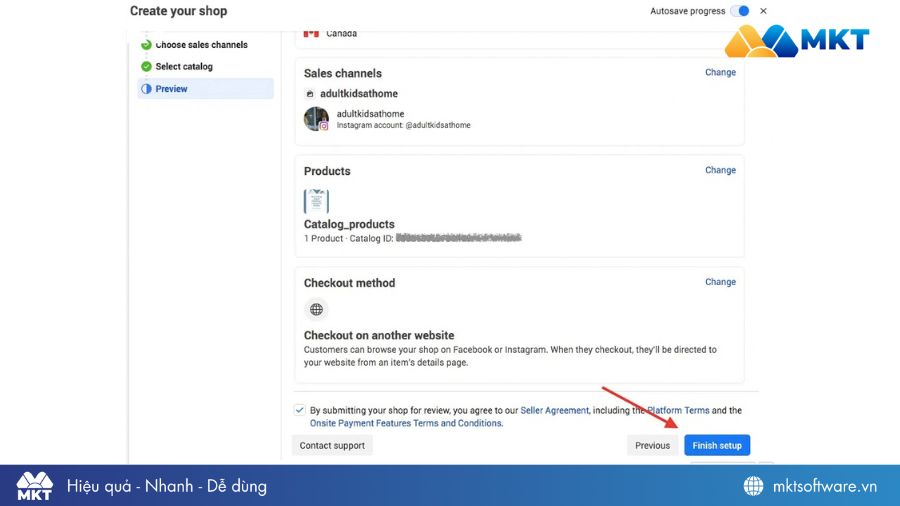The height and width of the screenshot is (506, 900).
Task: Click the Catalog_products name text
Action: click(x=349, y=224)
